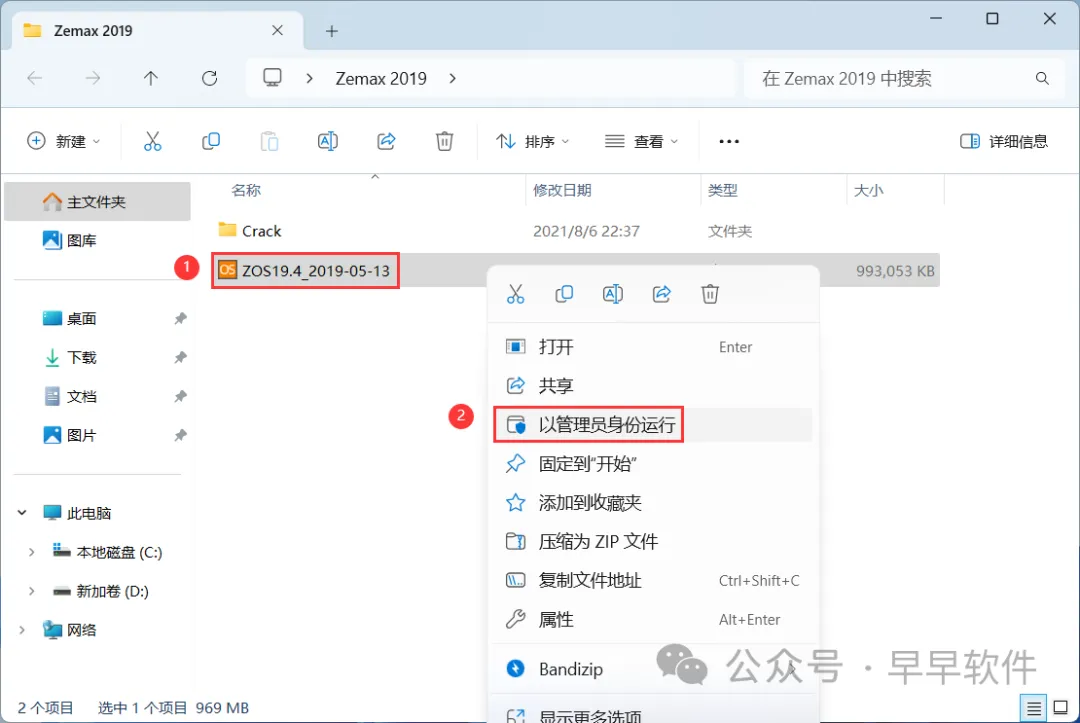Click the pin icon next to 下载
This screenshot has width=1080, height=723.
click(180, 357)
